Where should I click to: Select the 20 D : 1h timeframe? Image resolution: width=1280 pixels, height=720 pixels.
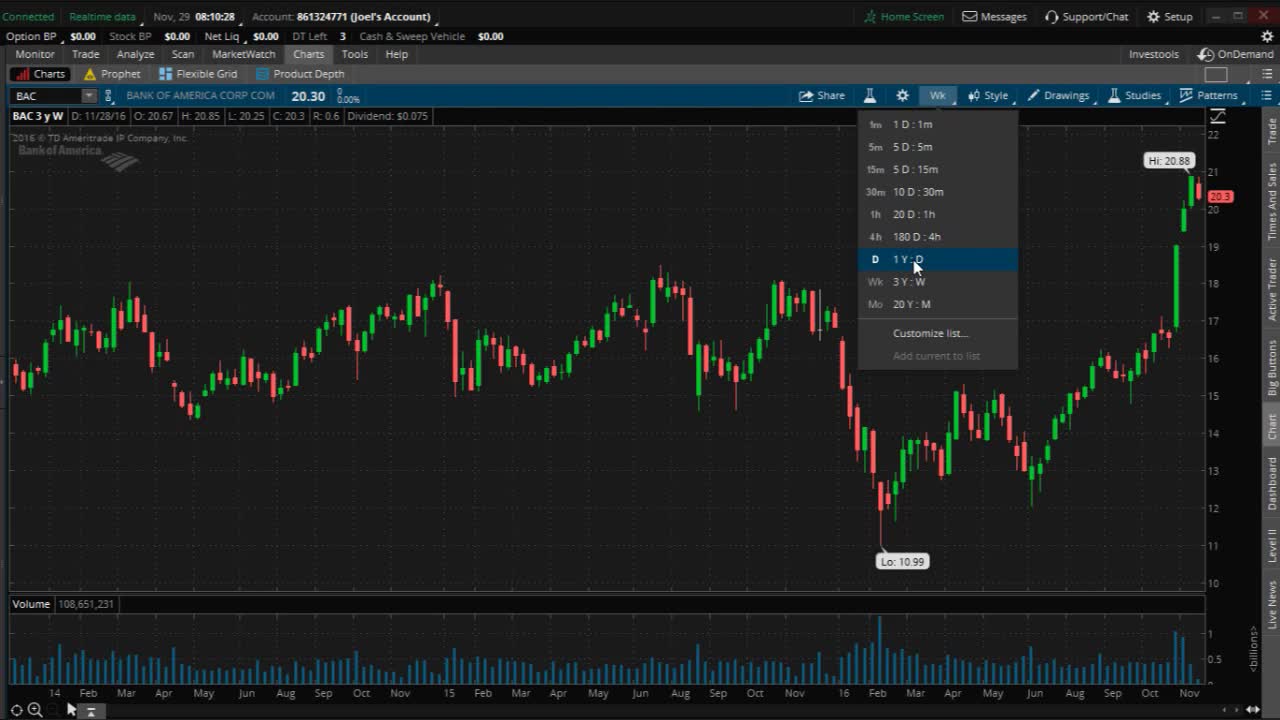coord(937,214)
